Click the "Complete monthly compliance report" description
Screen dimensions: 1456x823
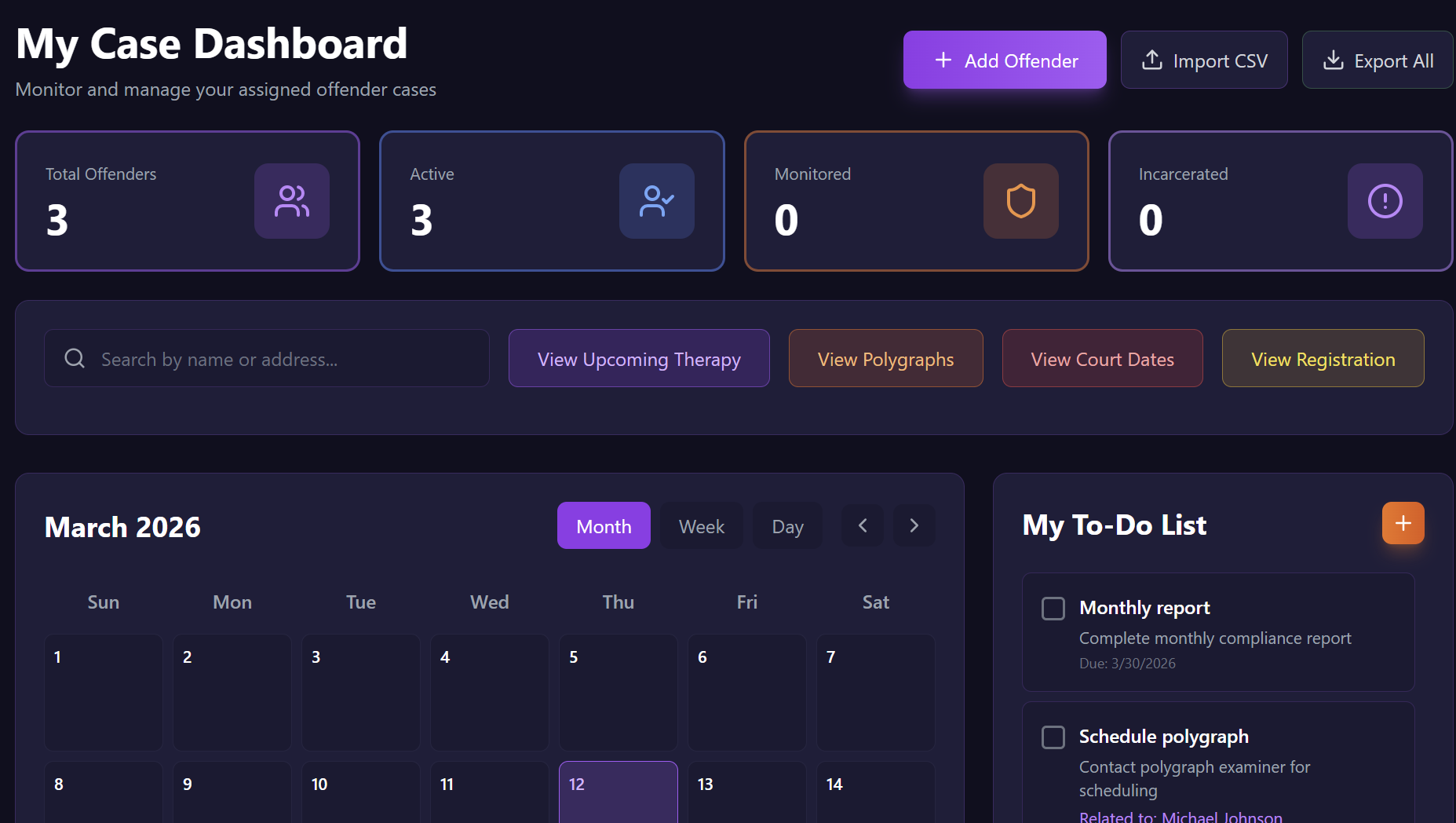pos(1215,638)
